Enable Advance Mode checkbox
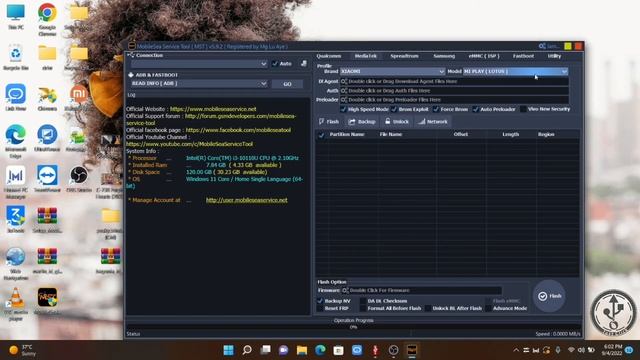The image size is (640, 360). click(x=488, y=308)
